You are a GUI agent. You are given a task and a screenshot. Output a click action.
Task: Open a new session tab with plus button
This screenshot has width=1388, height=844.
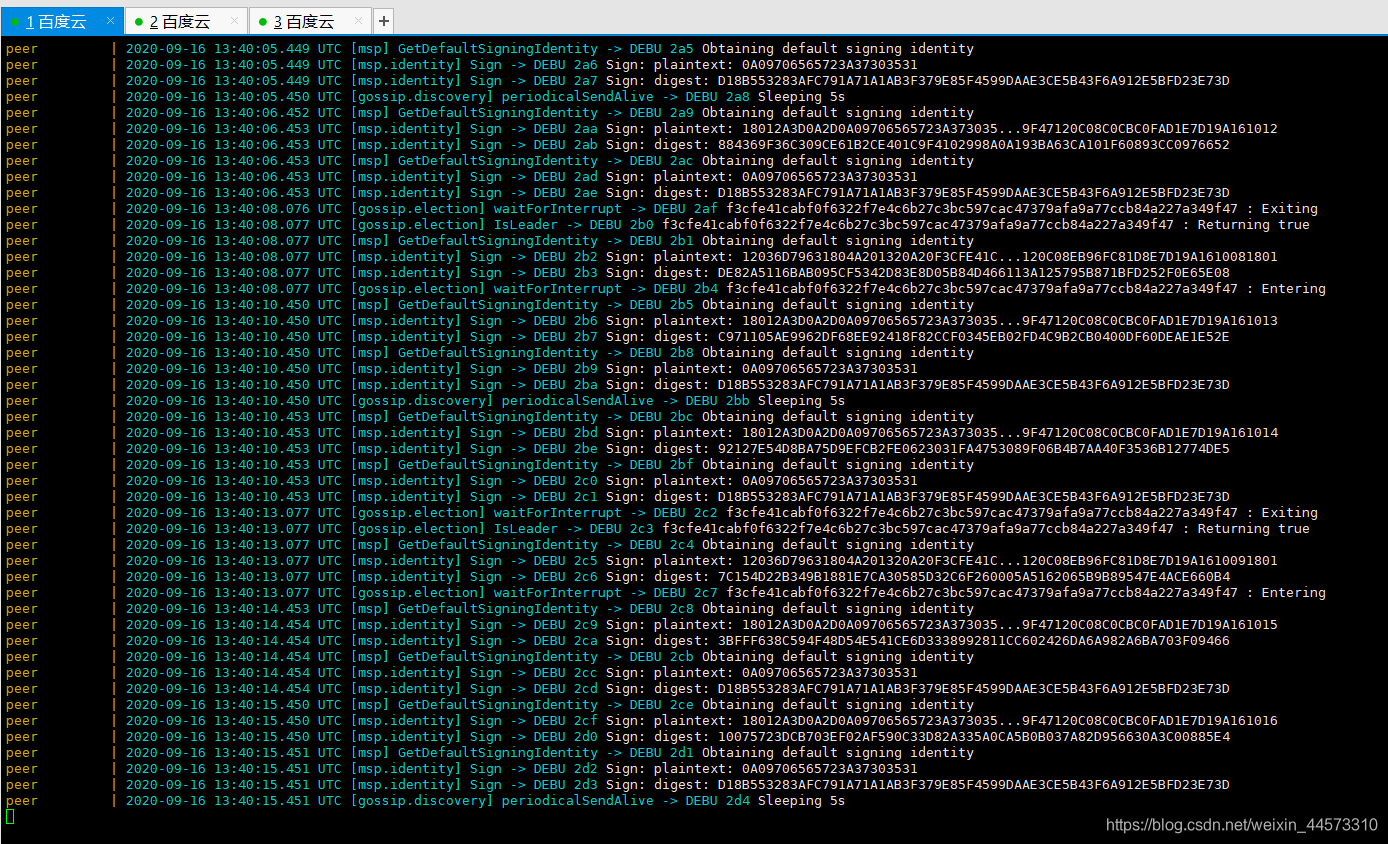(x=384, y=21)
